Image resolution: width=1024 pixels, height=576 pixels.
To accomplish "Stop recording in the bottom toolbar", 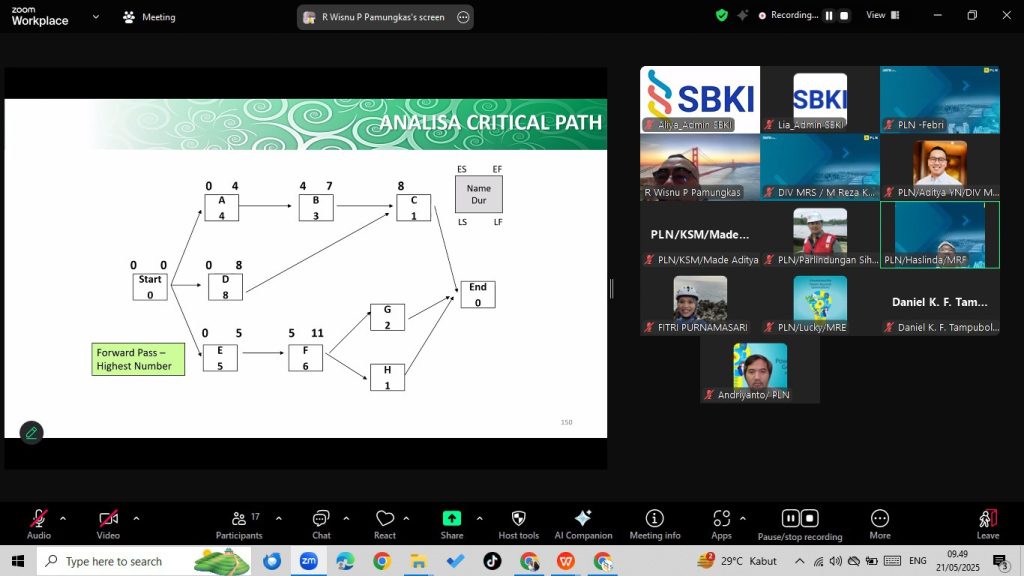I will pos(810,518).
